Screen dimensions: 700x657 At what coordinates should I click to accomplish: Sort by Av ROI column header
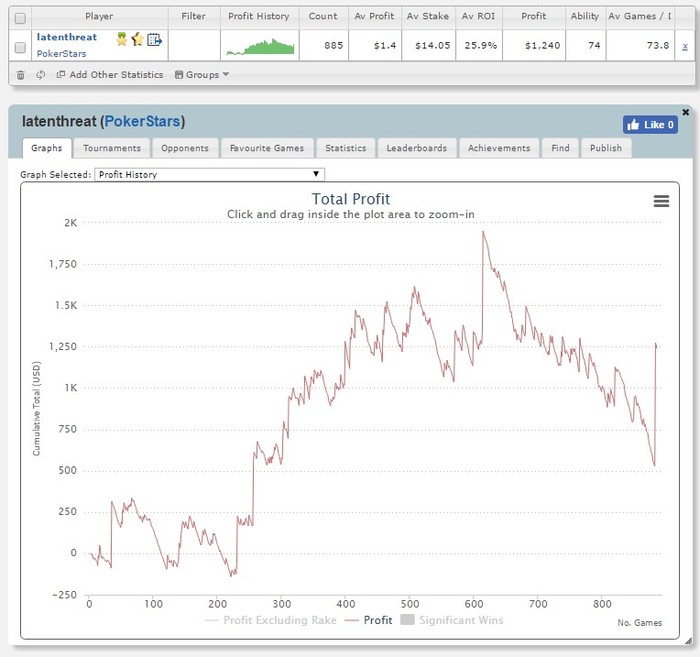point(478,16)
